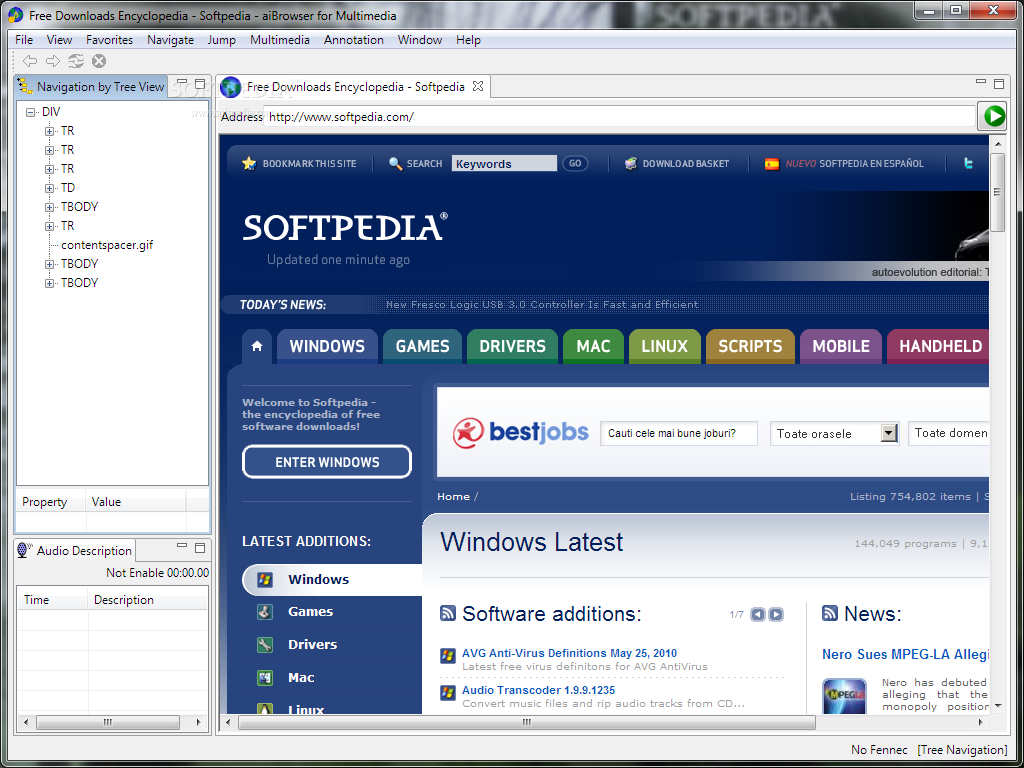1024x768 pixels.
Task: Click the Twitter bird icon
Action: (968, 163)
